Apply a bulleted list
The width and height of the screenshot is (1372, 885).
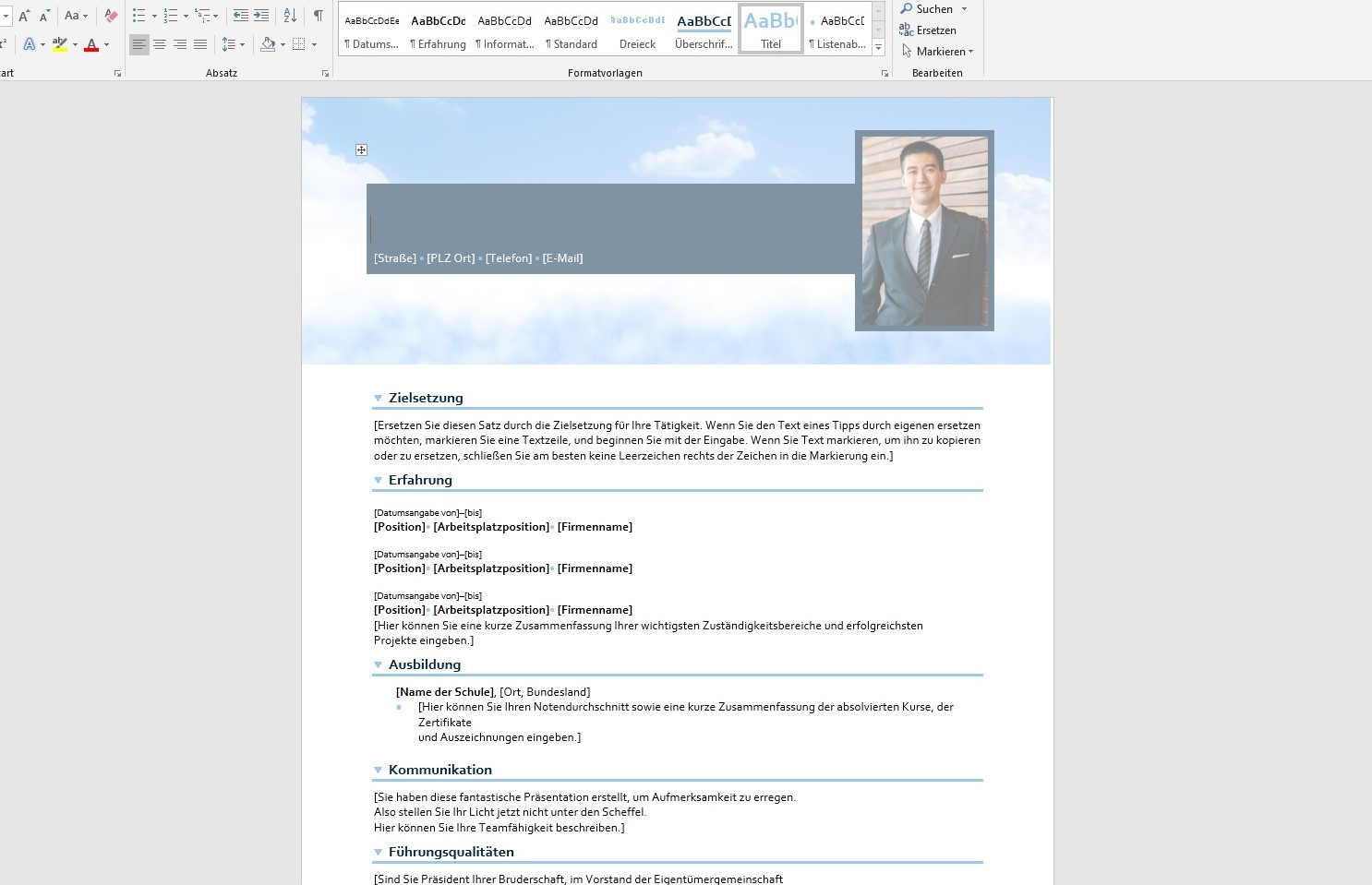(x=139, y=16)
